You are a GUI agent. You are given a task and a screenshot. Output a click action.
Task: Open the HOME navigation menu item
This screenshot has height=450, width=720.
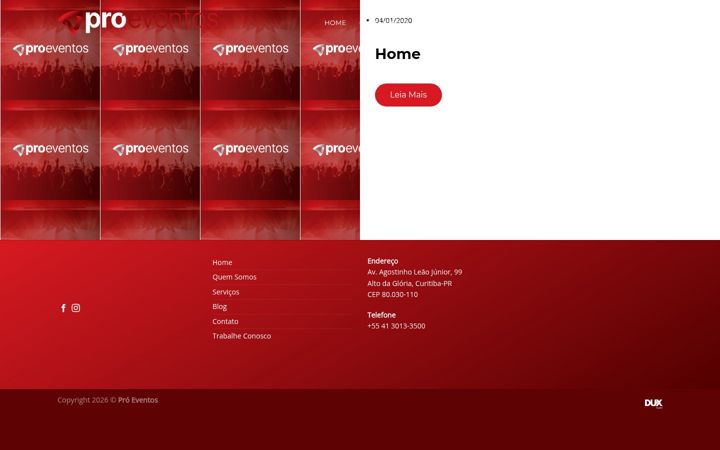335,22
